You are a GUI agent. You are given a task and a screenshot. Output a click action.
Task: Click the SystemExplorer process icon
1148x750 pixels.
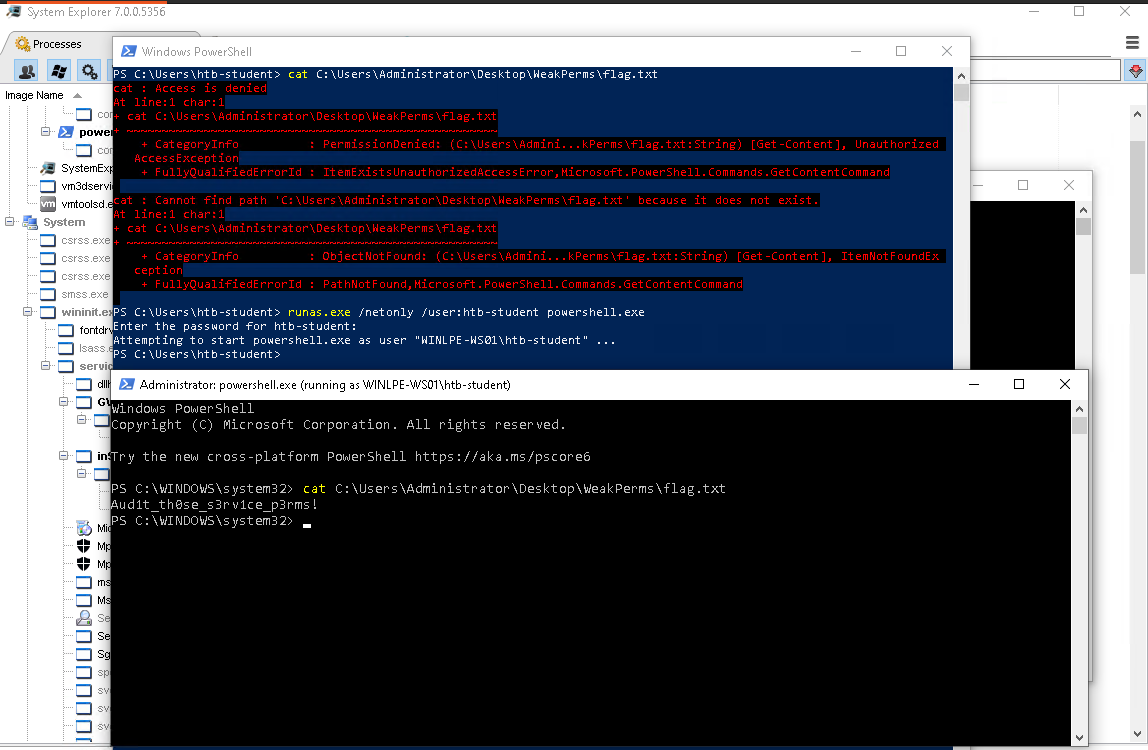click(47, 168)
